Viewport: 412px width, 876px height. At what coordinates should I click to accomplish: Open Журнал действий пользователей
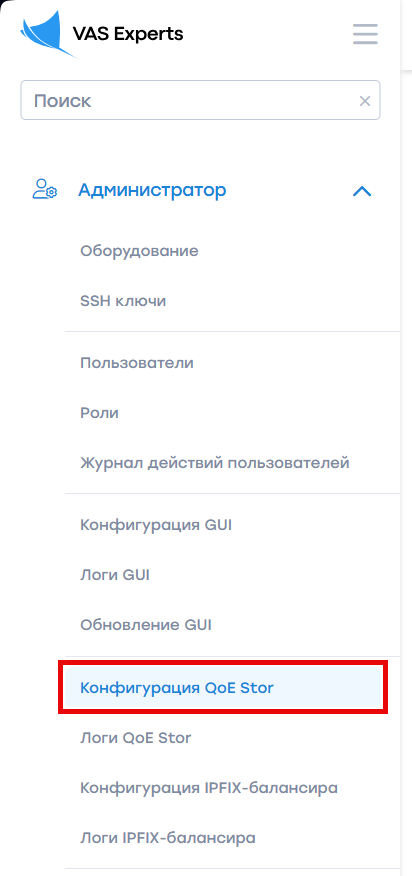[x=215, y=463]
